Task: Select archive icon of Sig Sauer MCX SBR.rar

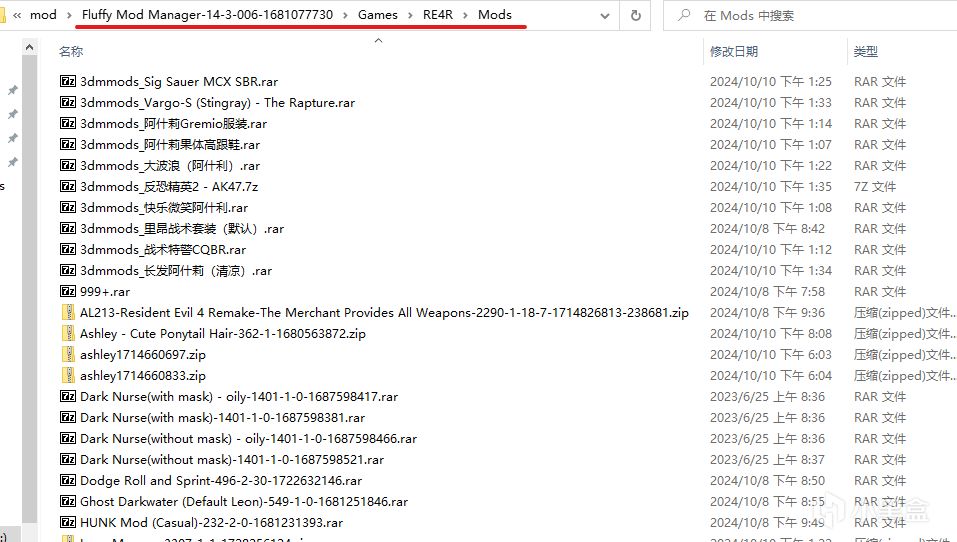Action: click(x=68, y=81)
